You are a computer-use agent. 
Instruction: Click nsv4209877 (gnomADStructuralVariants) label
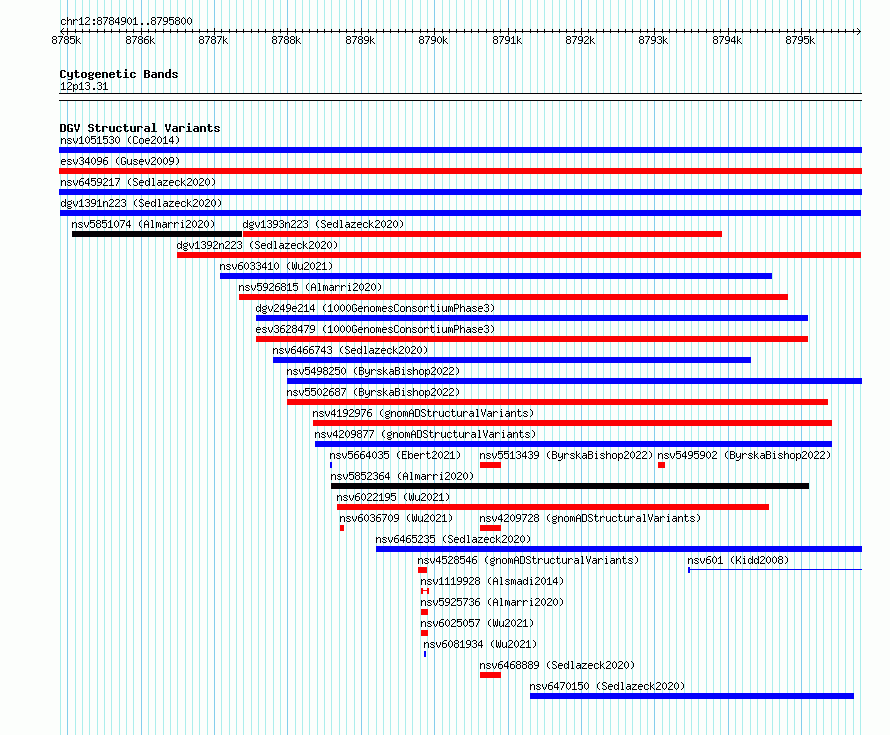(x=425, y=434)
